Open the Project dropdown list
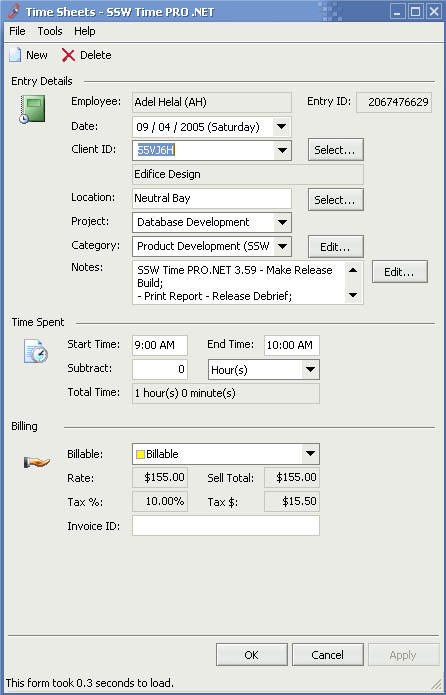Screen dimensions: 446x695 click(282, 223)
